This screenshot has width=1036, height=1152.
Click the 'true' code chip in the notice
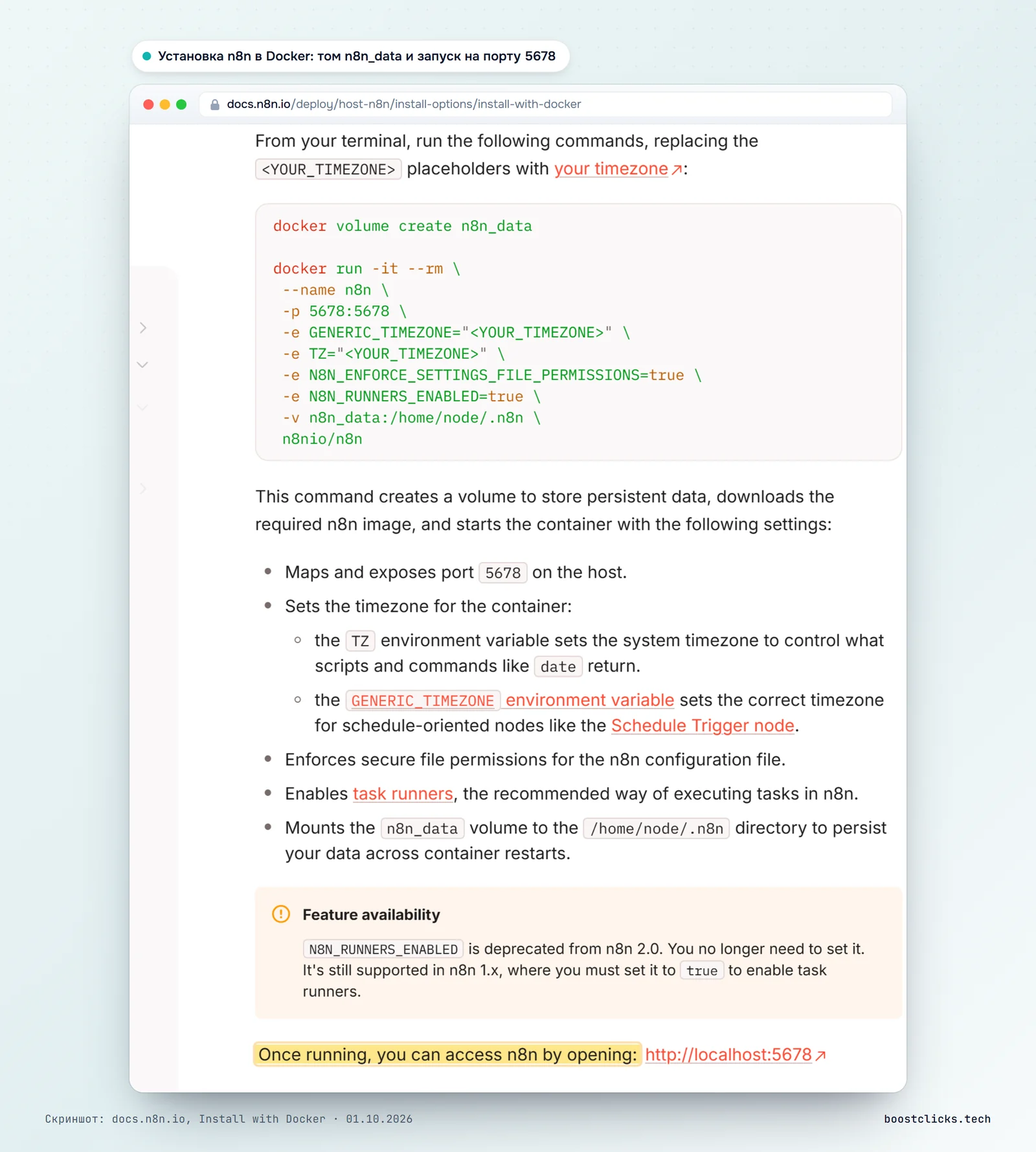tap(702, 971)
